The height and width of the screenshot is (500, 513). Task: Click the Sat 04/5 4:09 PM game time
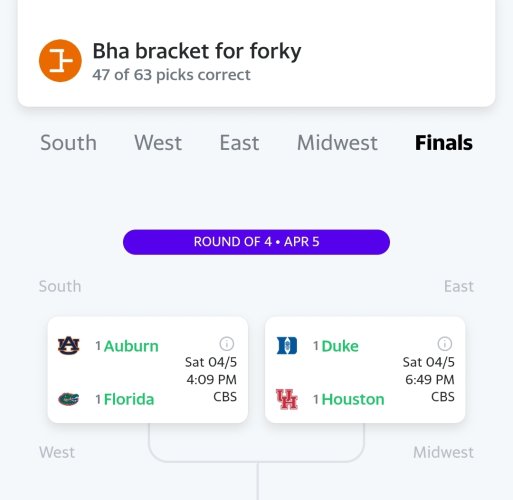[x=211, y=371]
